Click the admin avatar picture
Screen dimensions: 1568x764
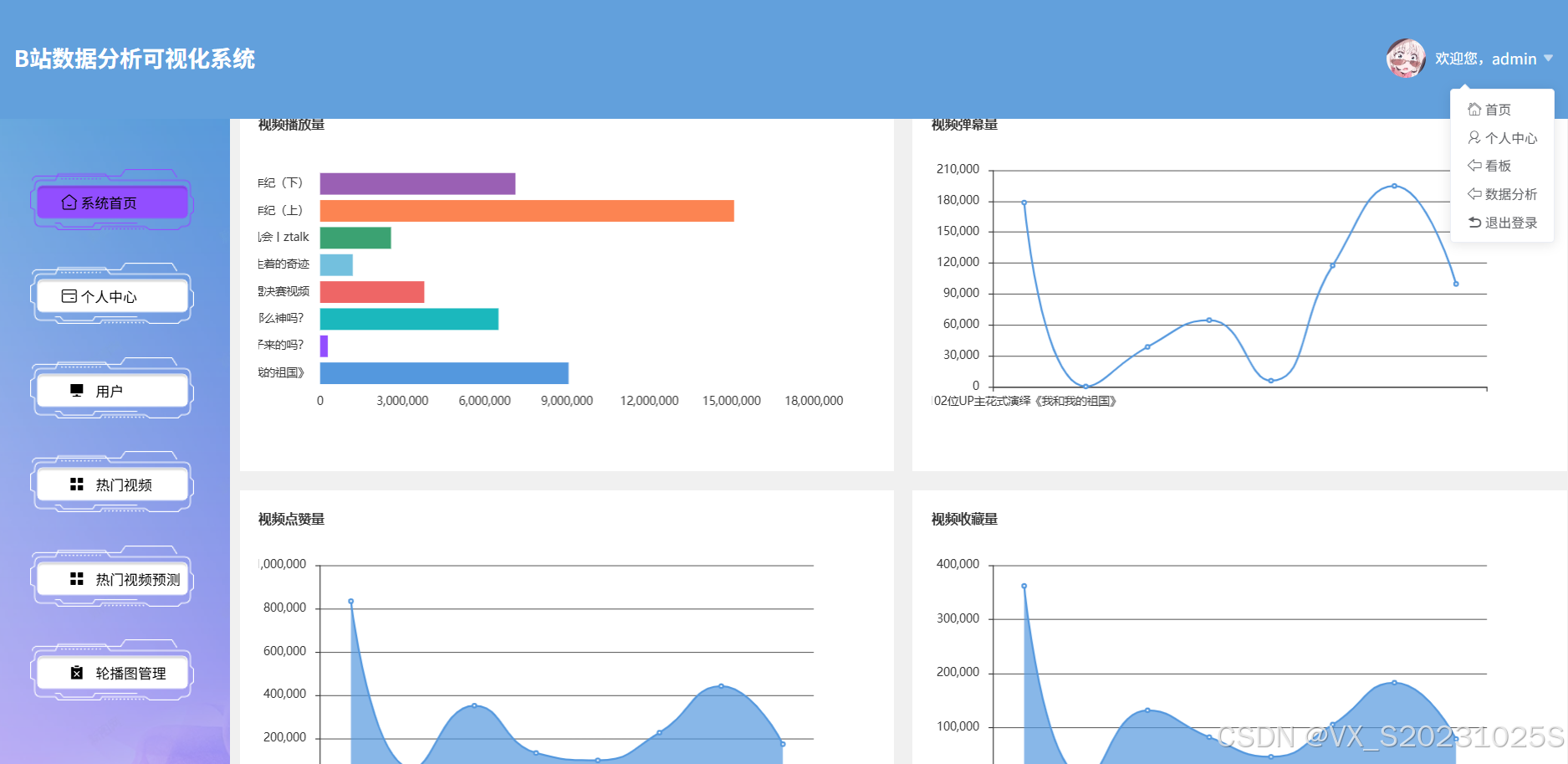(1406, 59)
